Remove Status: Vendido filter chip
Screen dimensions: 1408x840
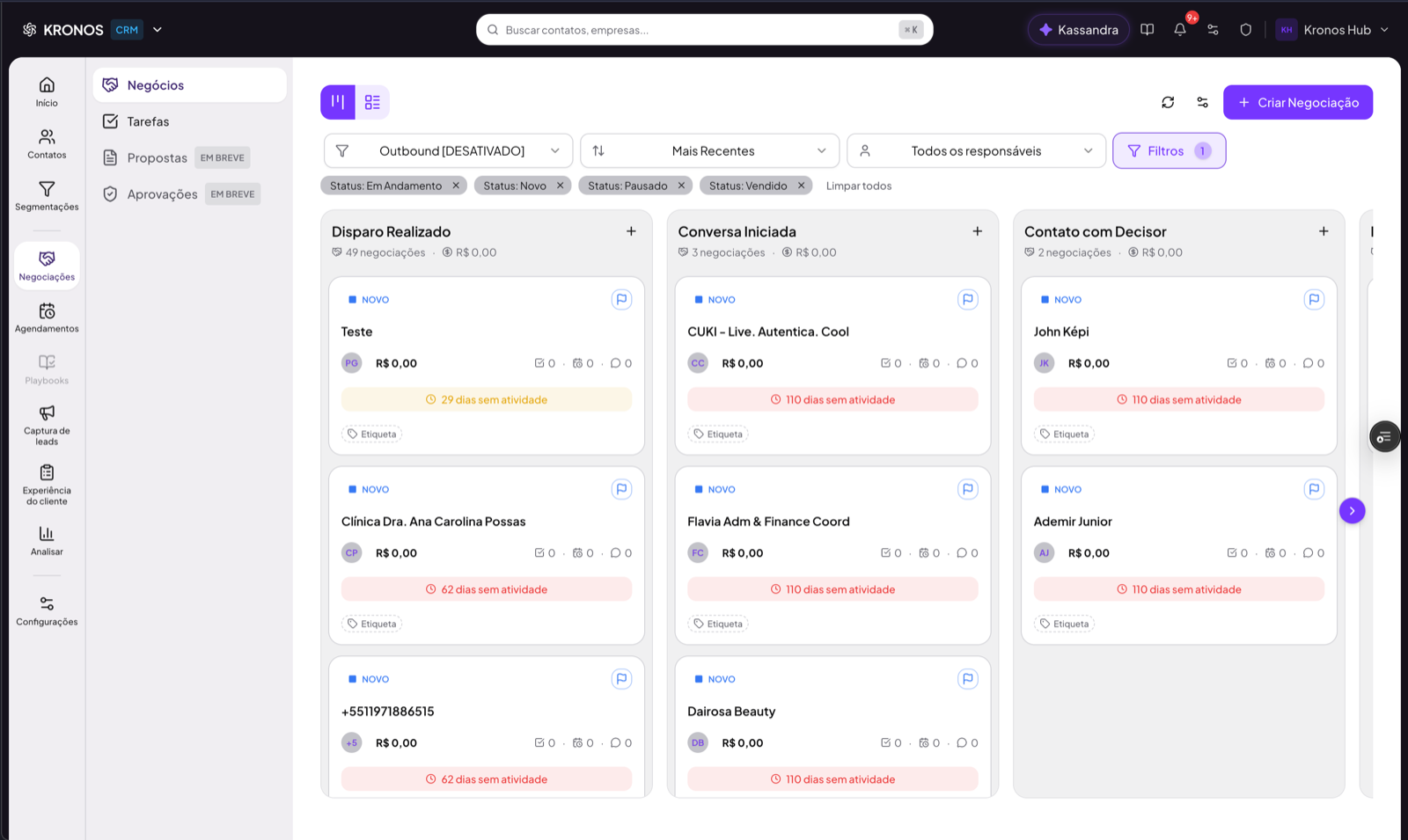[801, 186]
